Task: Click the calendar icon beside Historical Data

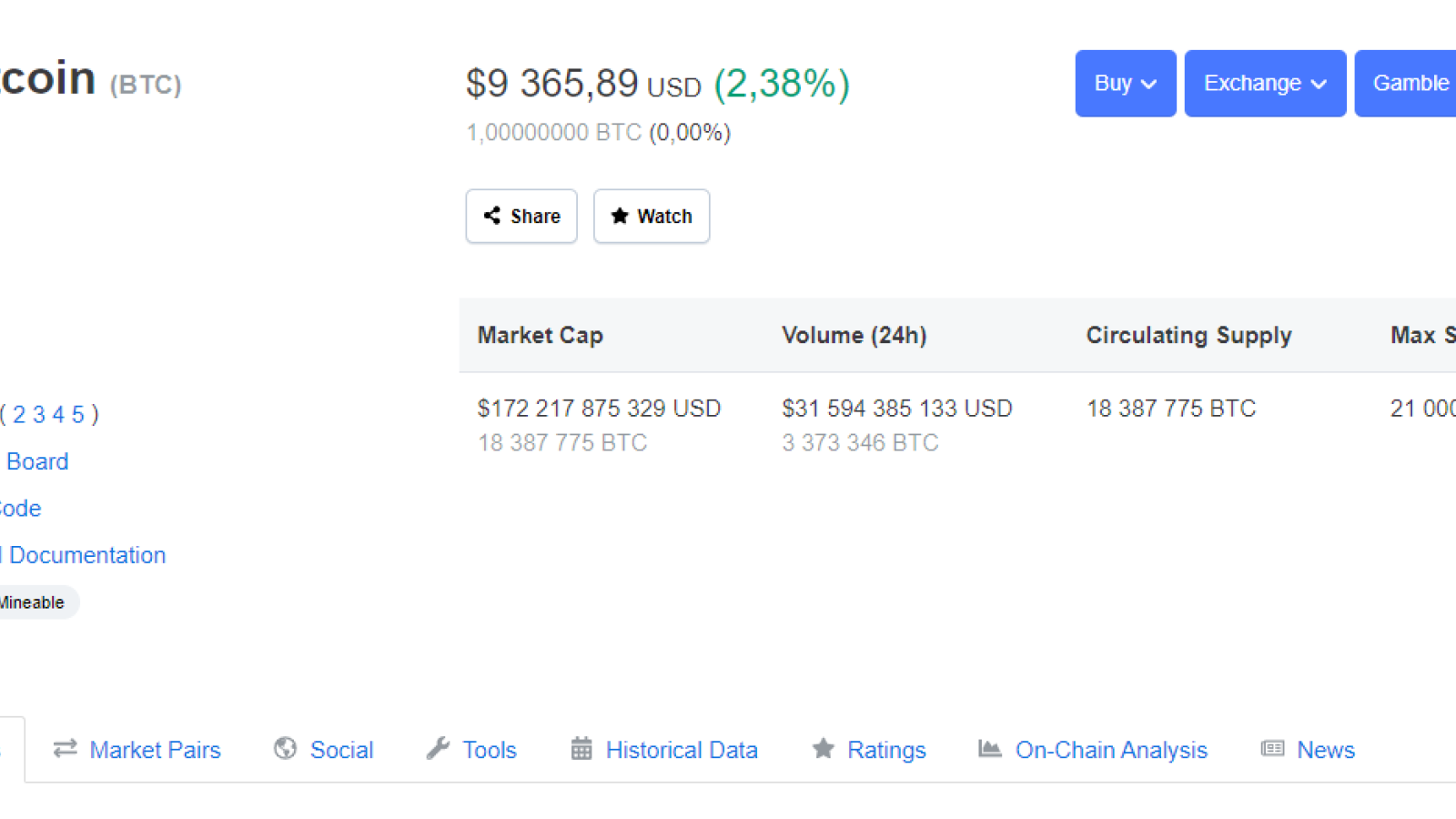Action: [581, 749]
